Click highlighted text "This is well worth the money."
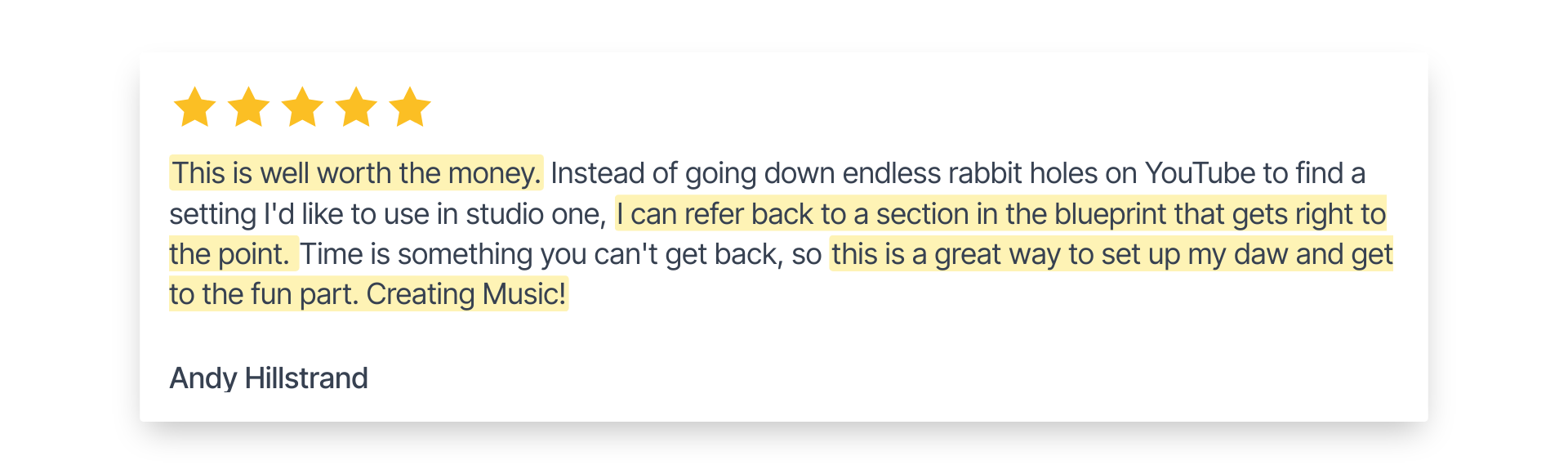The height and width of the screenshot is (474, 1568). click(x=356, y=173)
